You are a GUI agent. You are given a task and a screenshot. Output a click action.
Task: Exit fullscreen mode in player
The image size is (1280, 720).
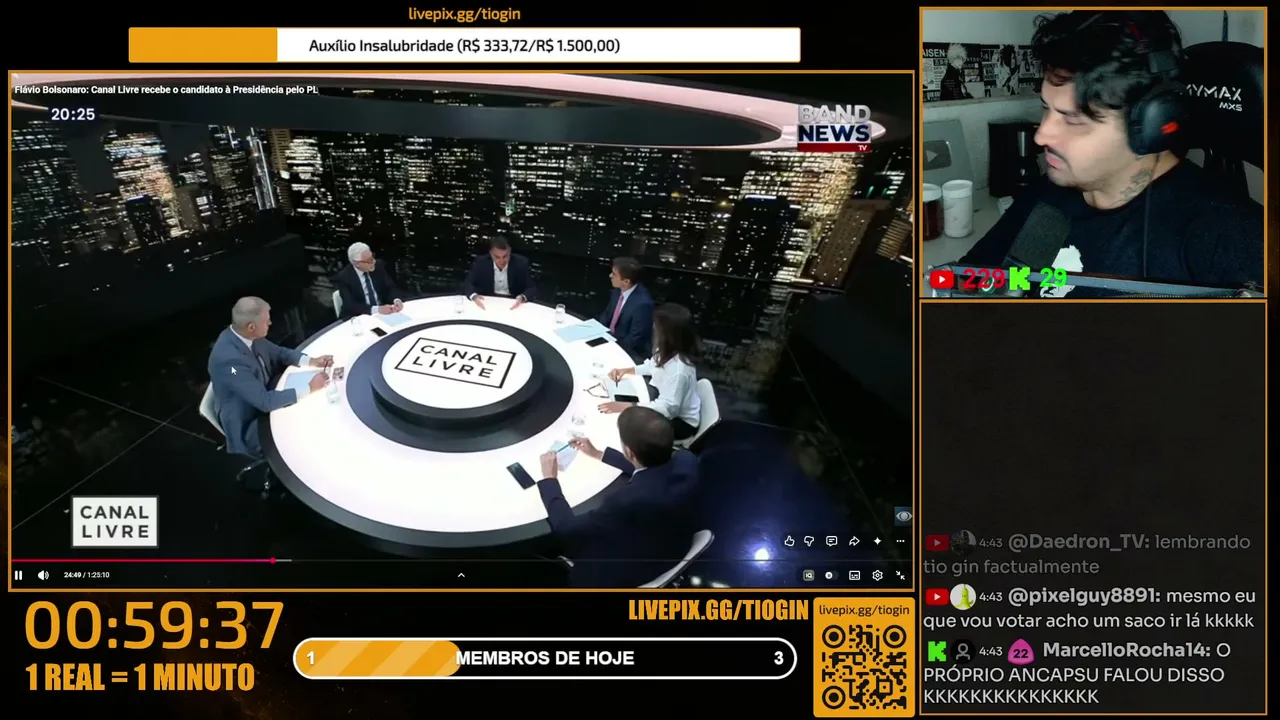900,575
